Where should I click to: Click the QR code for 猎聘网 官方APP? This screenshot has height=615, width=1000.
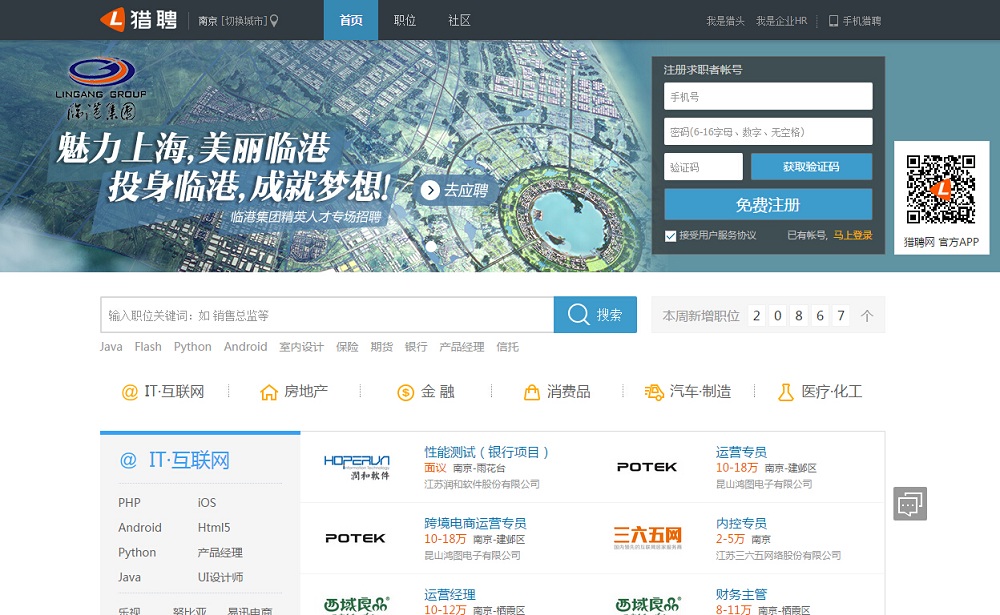[x=941, y=189]
